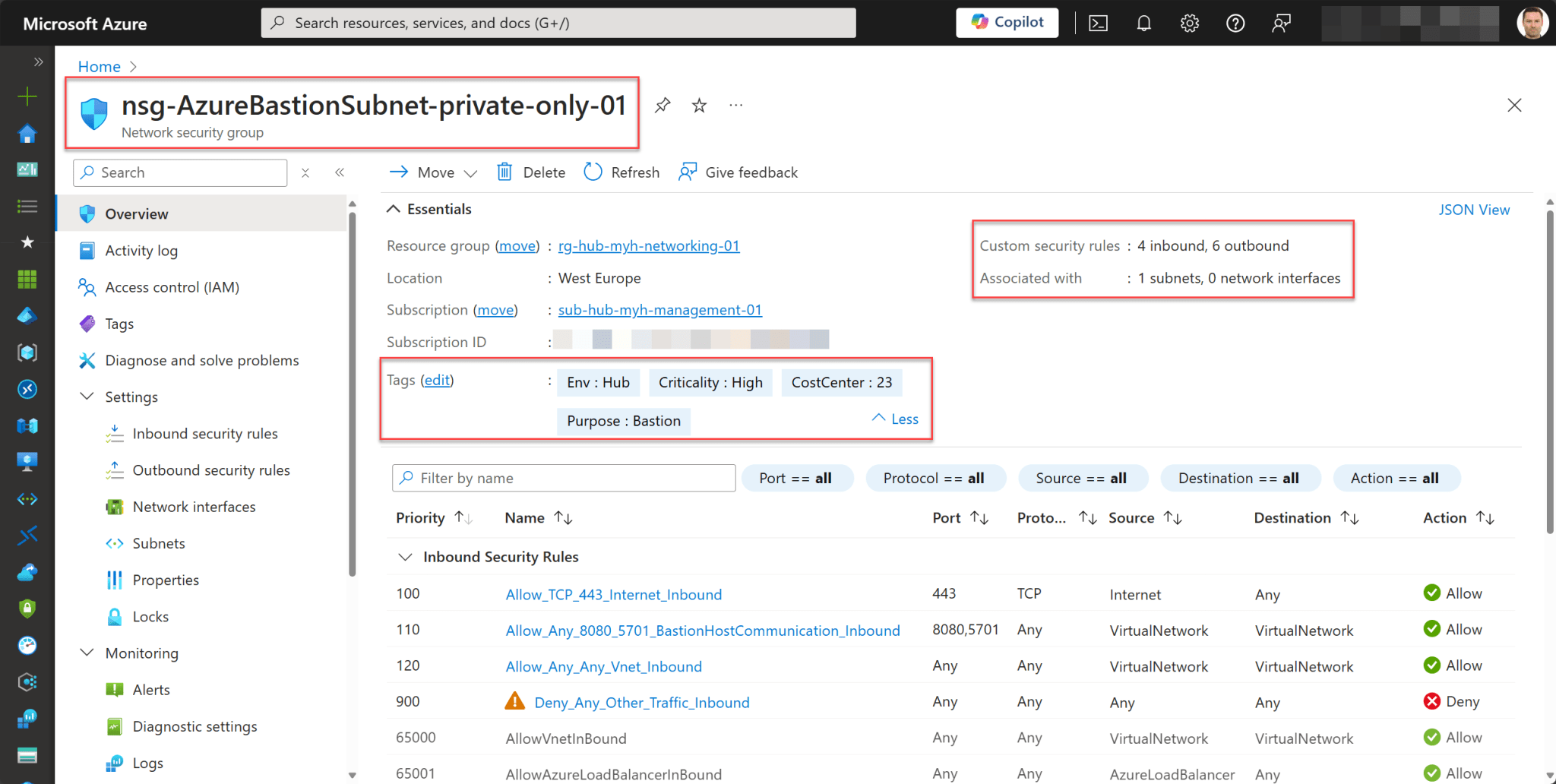Pin the network security group to dashboard
The height and width of the screenshot is (784, 1556).
click(661, 105)
